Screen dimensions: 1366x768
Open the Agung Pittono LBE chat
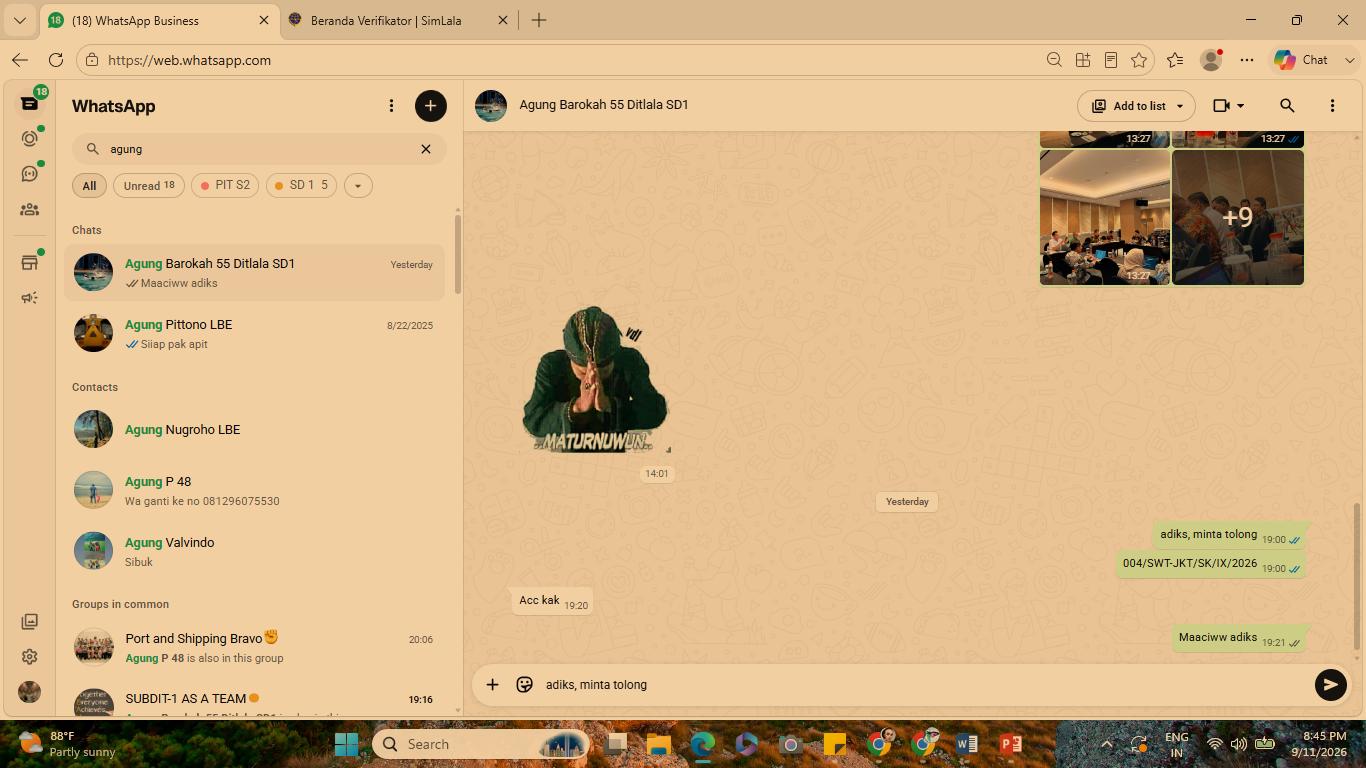coord(254,333)
